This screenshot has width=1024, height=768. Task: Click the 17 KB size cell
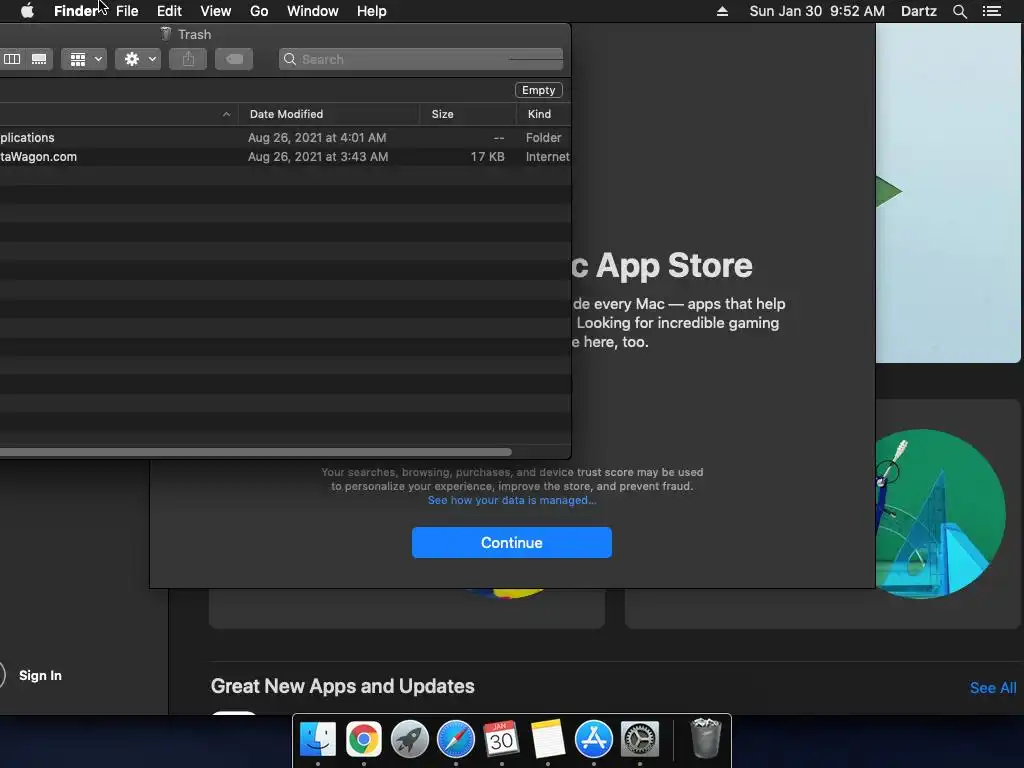tap(487, 157)
